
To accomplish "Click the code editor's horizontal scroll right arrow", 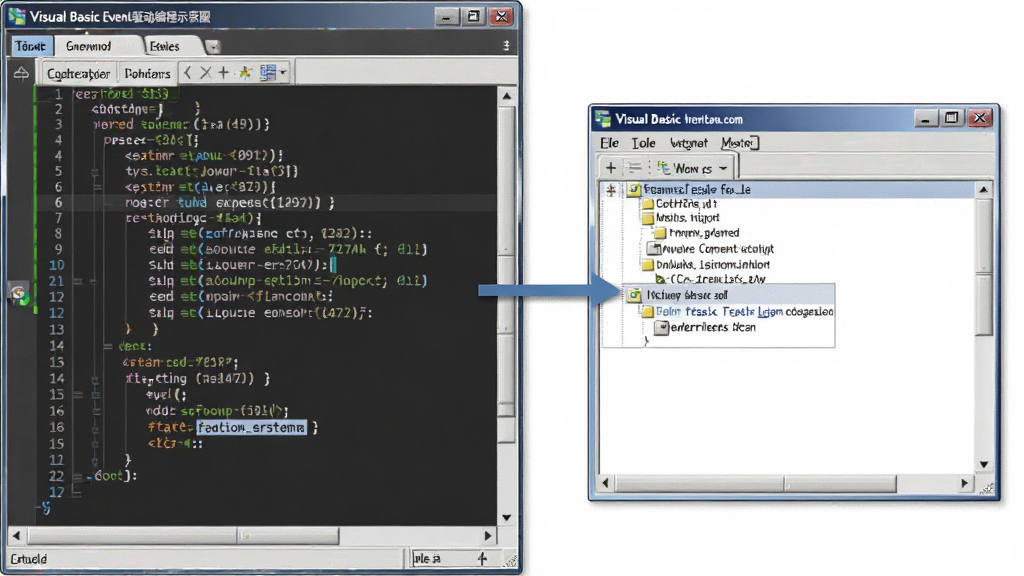I will coord(487,536).
